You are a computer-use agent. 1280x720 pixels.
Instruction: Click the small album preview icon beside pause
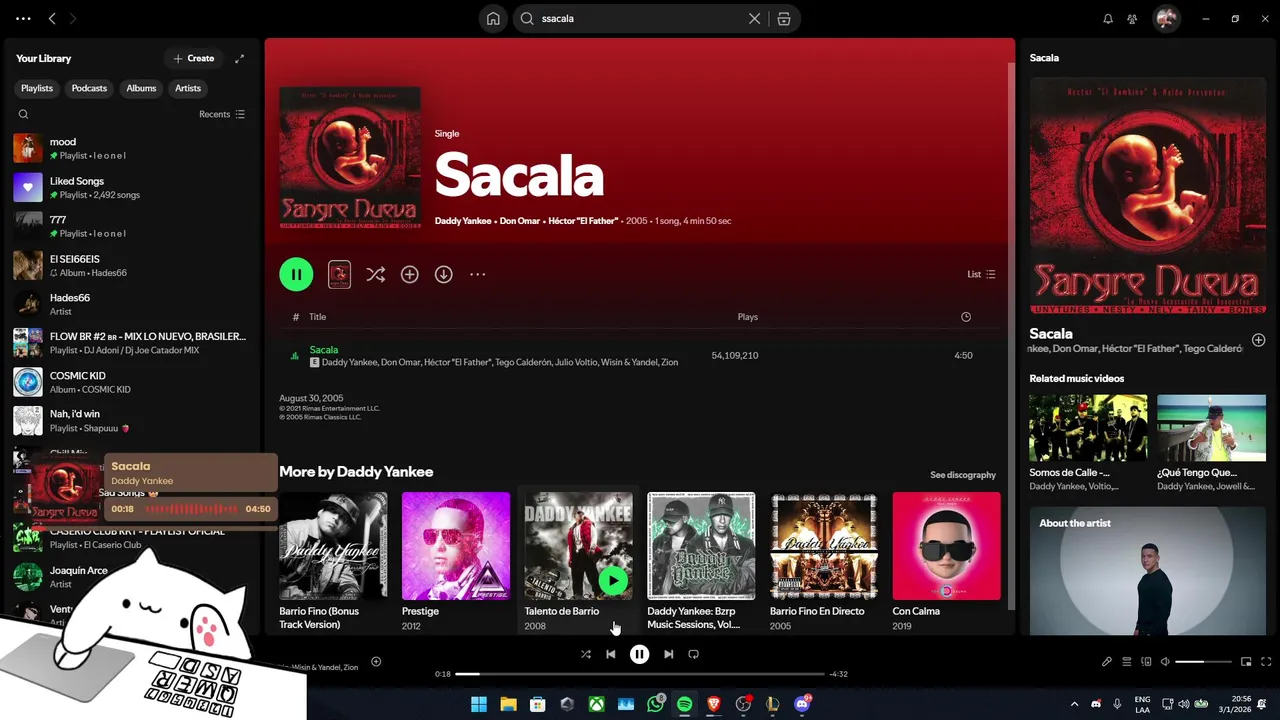point(339,274)
